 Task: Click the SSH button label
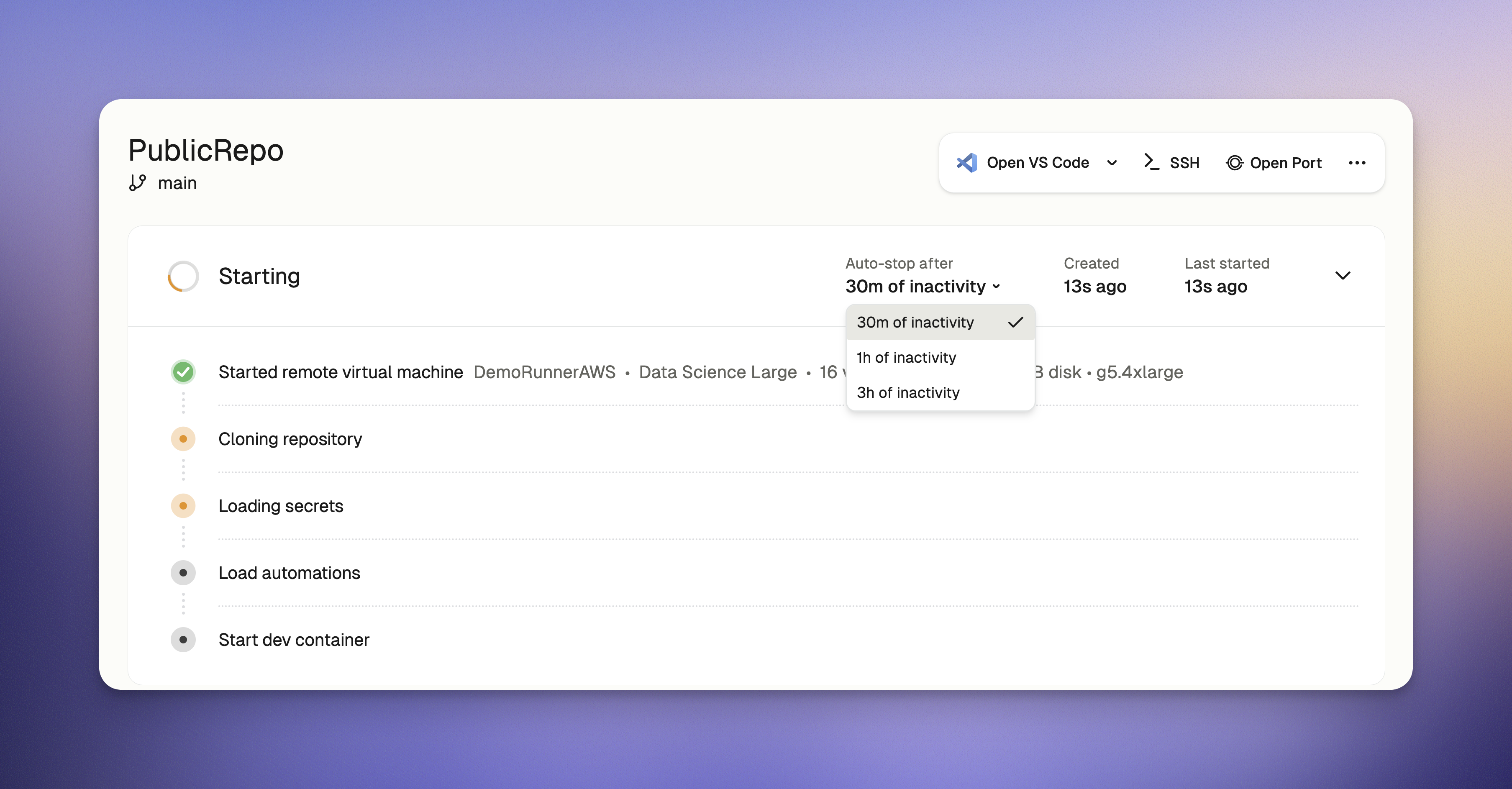click(x=1184, y=163)
